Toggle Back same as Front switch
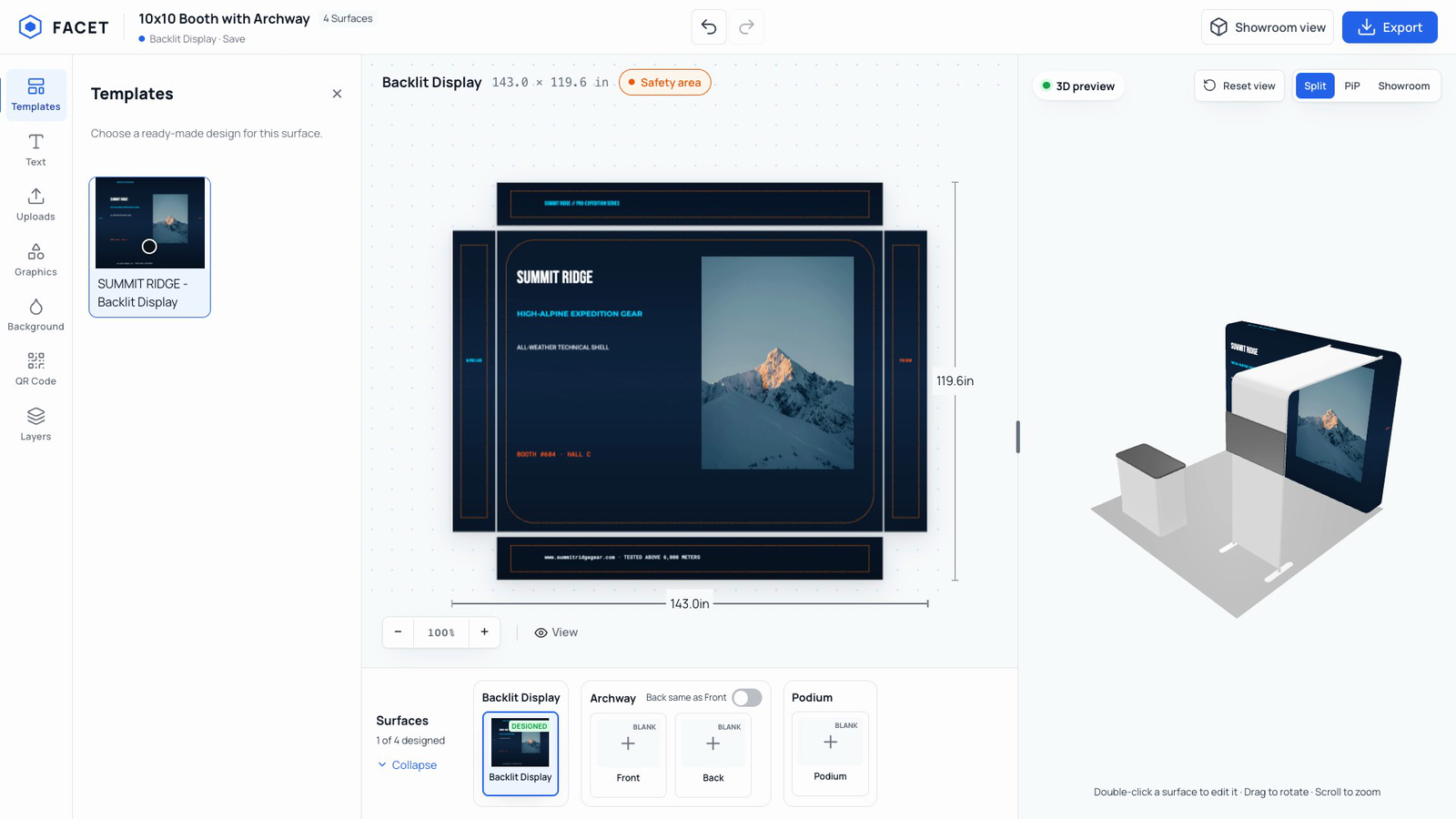The height and width of the screenshot is (819, 1456). point(747,698)
